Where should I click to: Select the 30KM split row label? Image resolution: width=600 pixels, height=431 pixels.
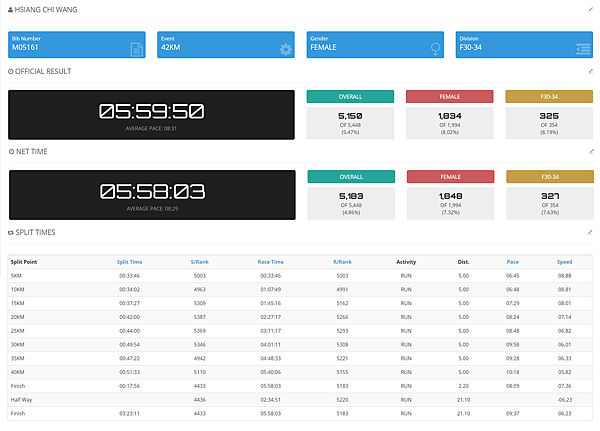pos(18,344)
